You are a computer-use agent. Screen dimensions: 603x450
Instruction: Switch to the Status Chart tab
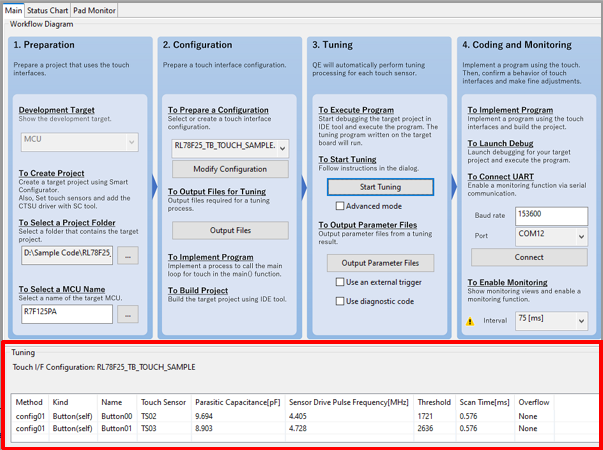coord(48,10)
